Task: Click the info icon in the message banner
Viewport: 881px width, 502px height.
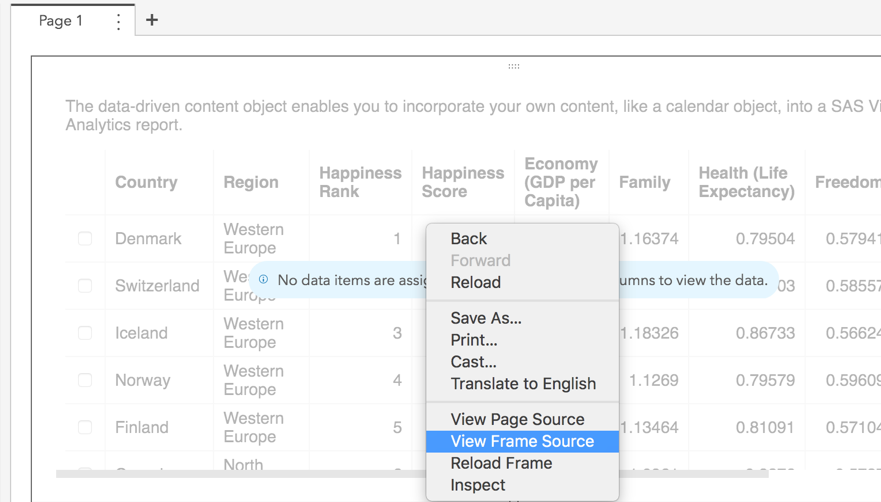Action: (264, 280)
